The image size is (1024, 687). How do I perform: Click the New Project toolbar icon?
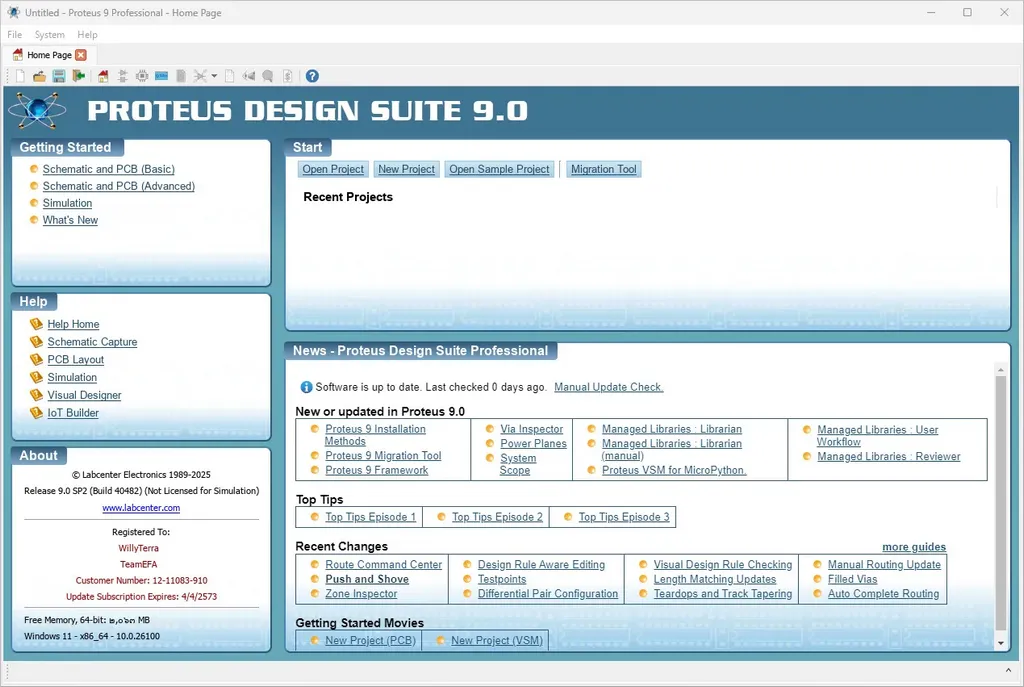[x=20, y=76]
